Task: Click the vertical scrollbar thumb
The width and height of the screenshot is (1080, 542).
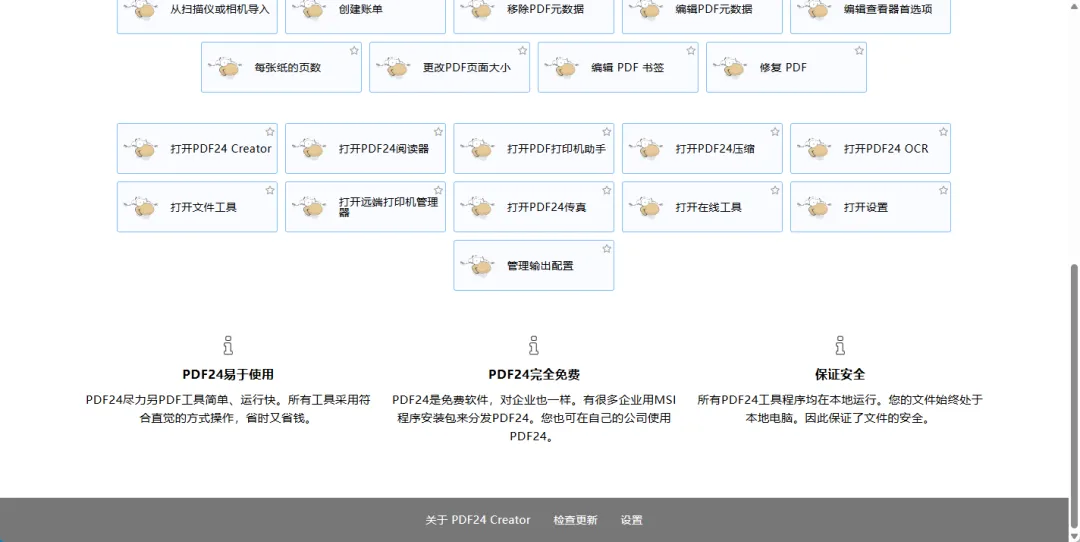Action: click(x=1074, y=395)
